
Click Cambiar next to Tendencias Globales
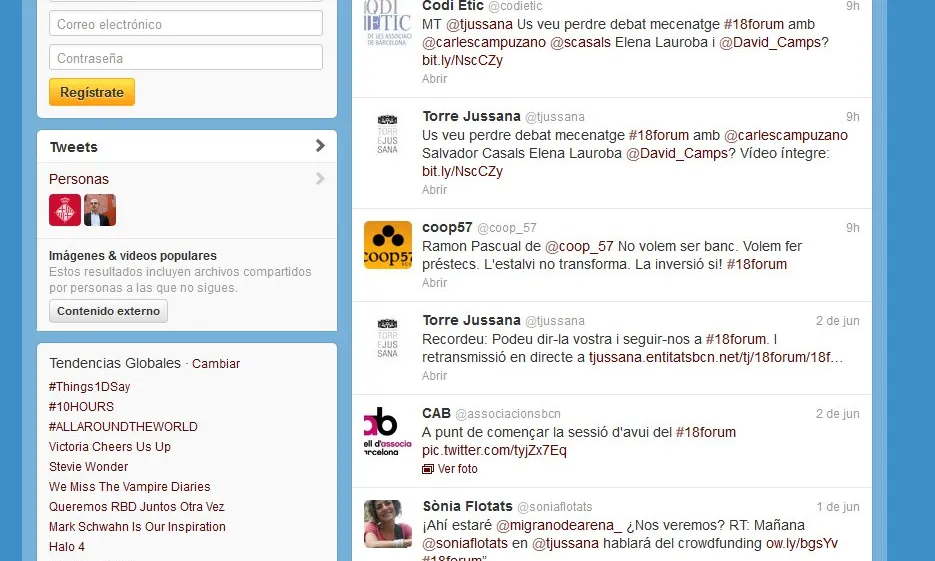[x=216, y=364]
